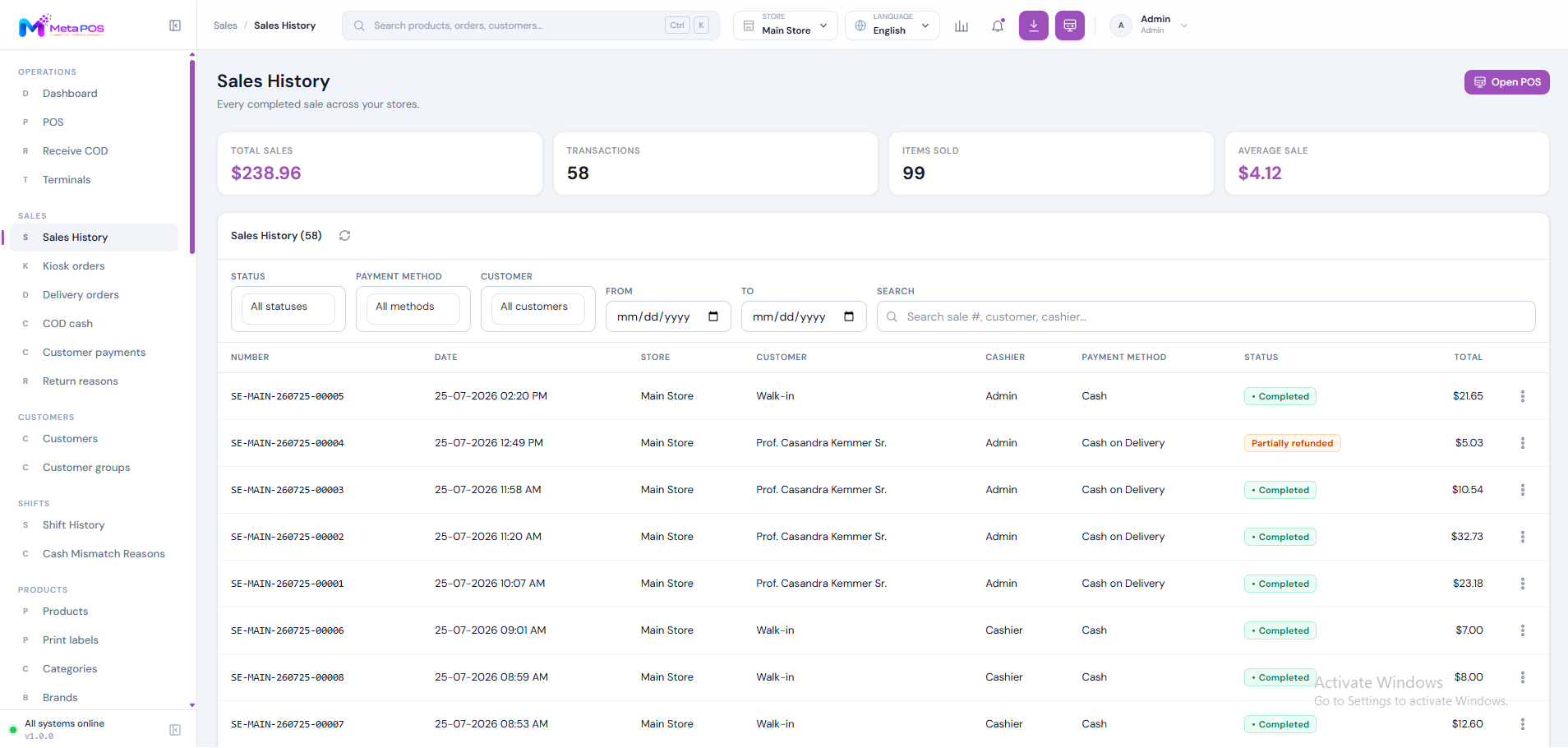1568x748 pixels.
Task: Open Print labels in the sidebar
Action: point(94,640)
